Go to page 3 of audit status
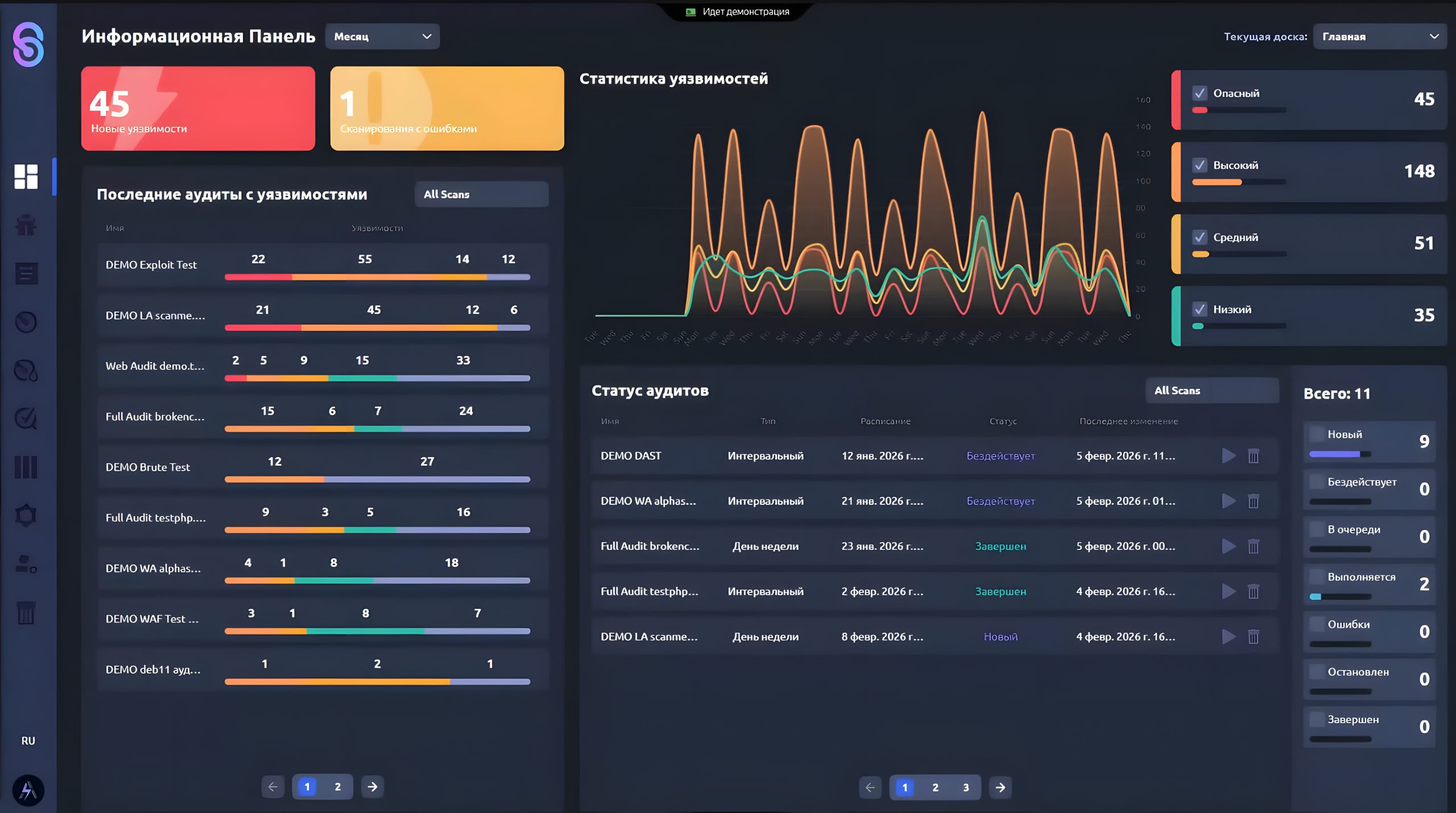This screenshot has width=1456, height=813. coord(966,787)
